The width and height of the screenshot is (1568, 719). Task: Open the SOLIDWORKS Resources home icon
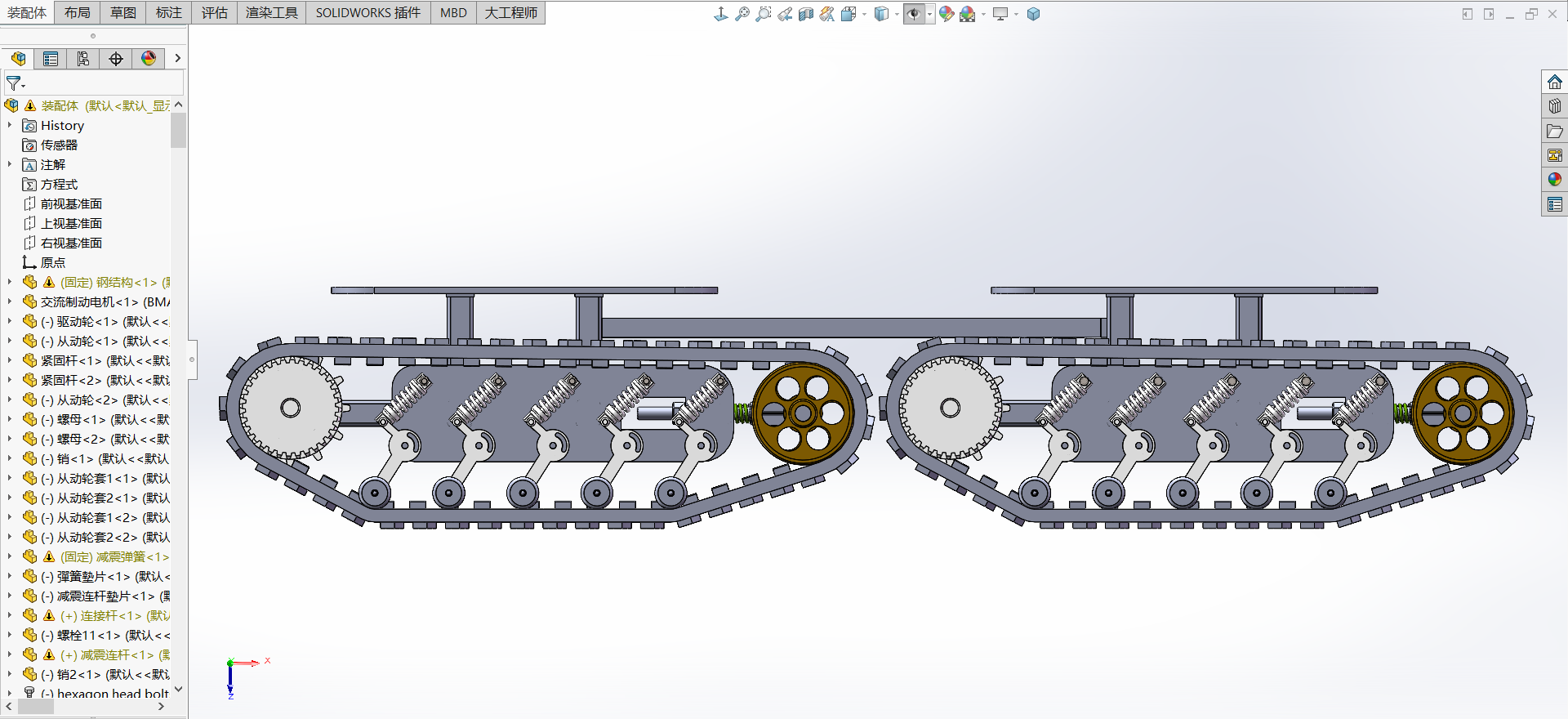(1554, 83)
